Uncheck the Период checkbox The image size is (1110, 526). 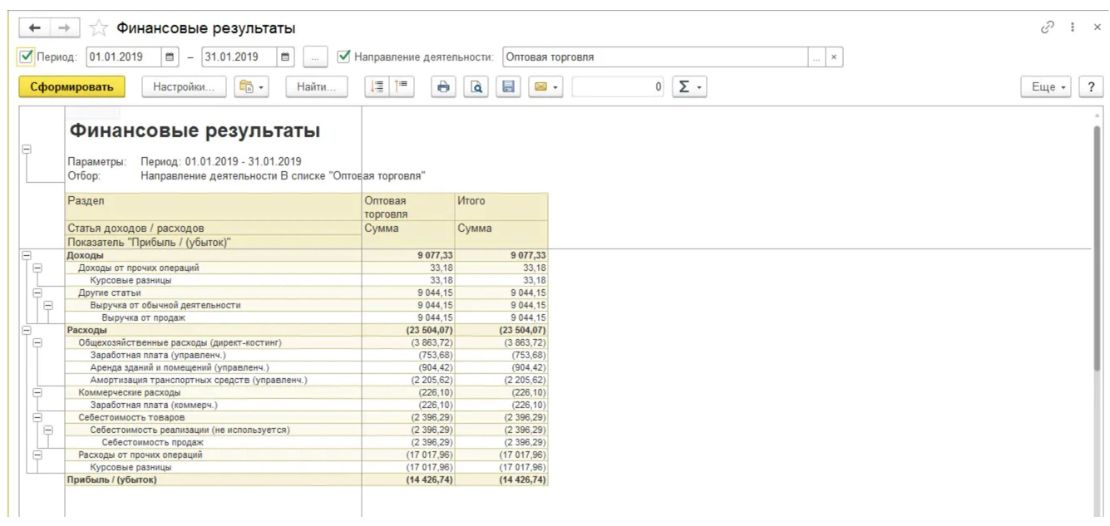pyautogui.click(x=28, y=57)
